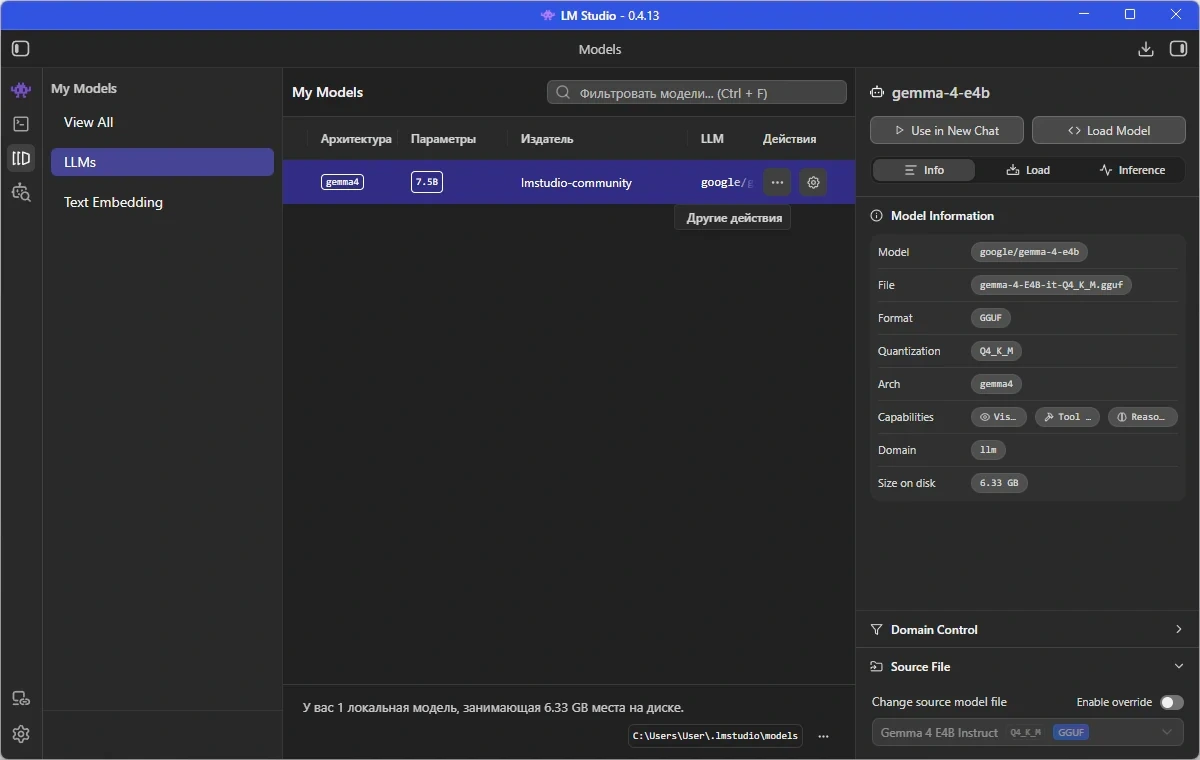The height and width of the screenshot is (760, 1200).
Task: Select Text Embedding category
Action: [x=162, y=202]
